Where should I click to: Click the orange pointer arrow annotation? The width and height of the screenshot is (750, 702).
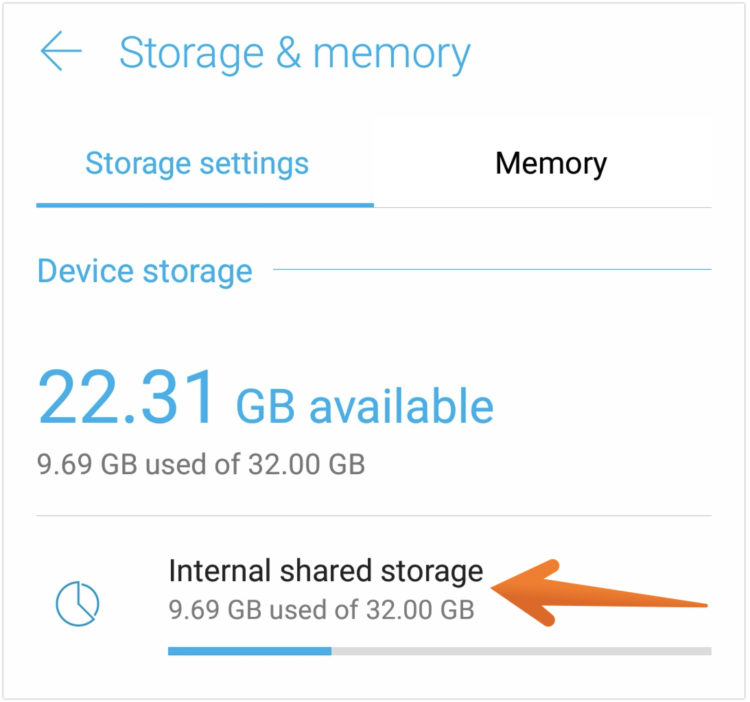(x=600, y=595)
